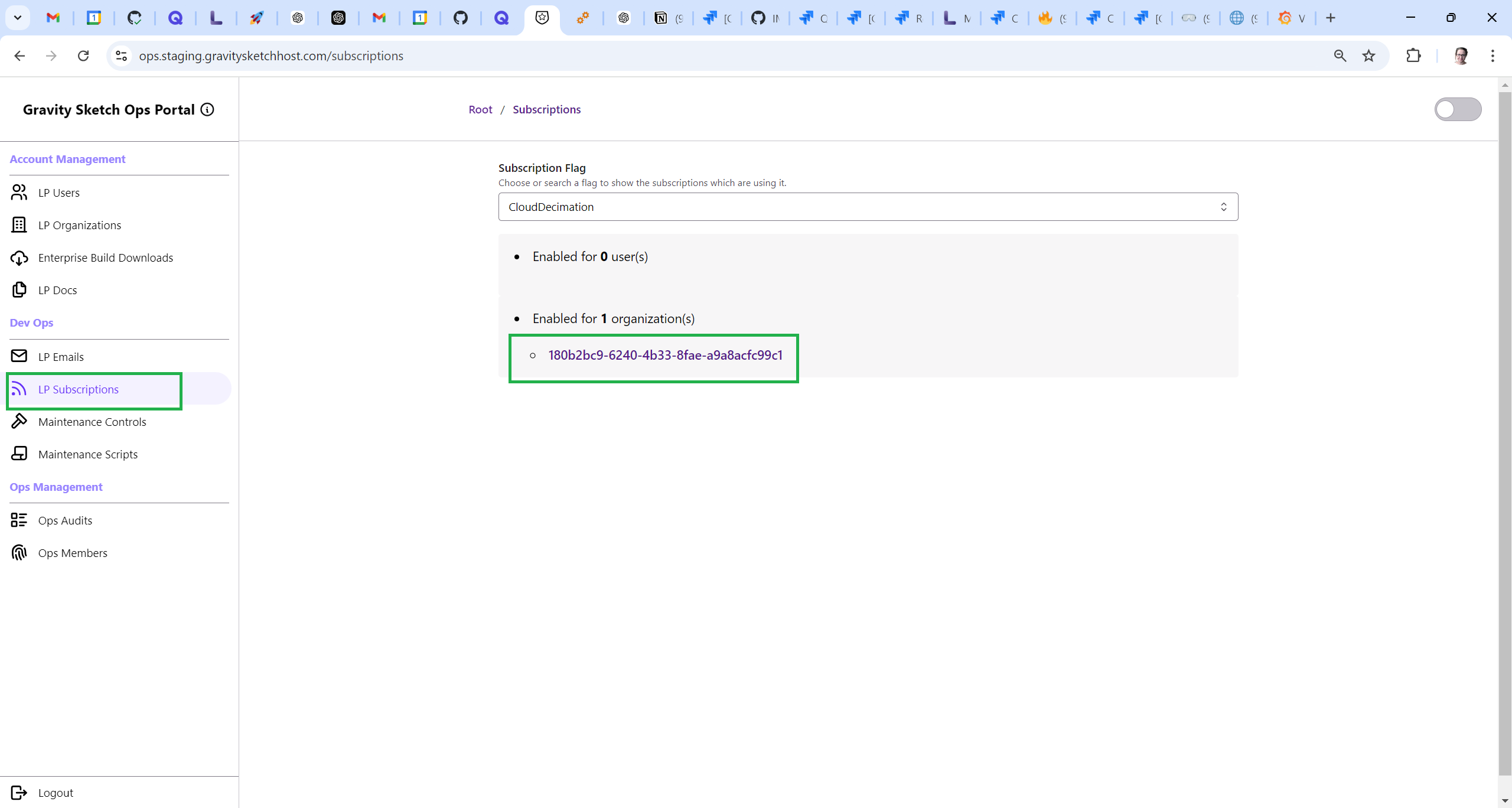
Task: Click the Maintenance Scripts icon
Action: (x=19, y=454)
